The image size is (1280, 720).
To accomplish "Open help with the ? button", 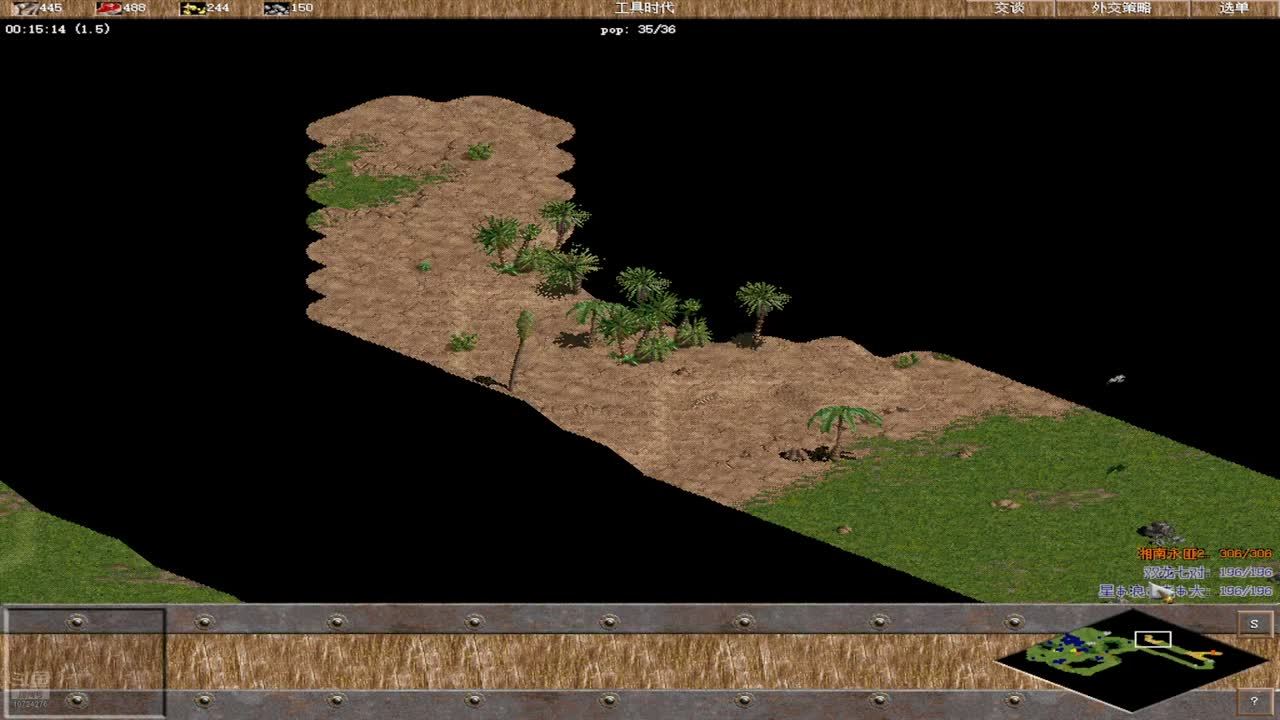I will click(x=1254, y=702).
